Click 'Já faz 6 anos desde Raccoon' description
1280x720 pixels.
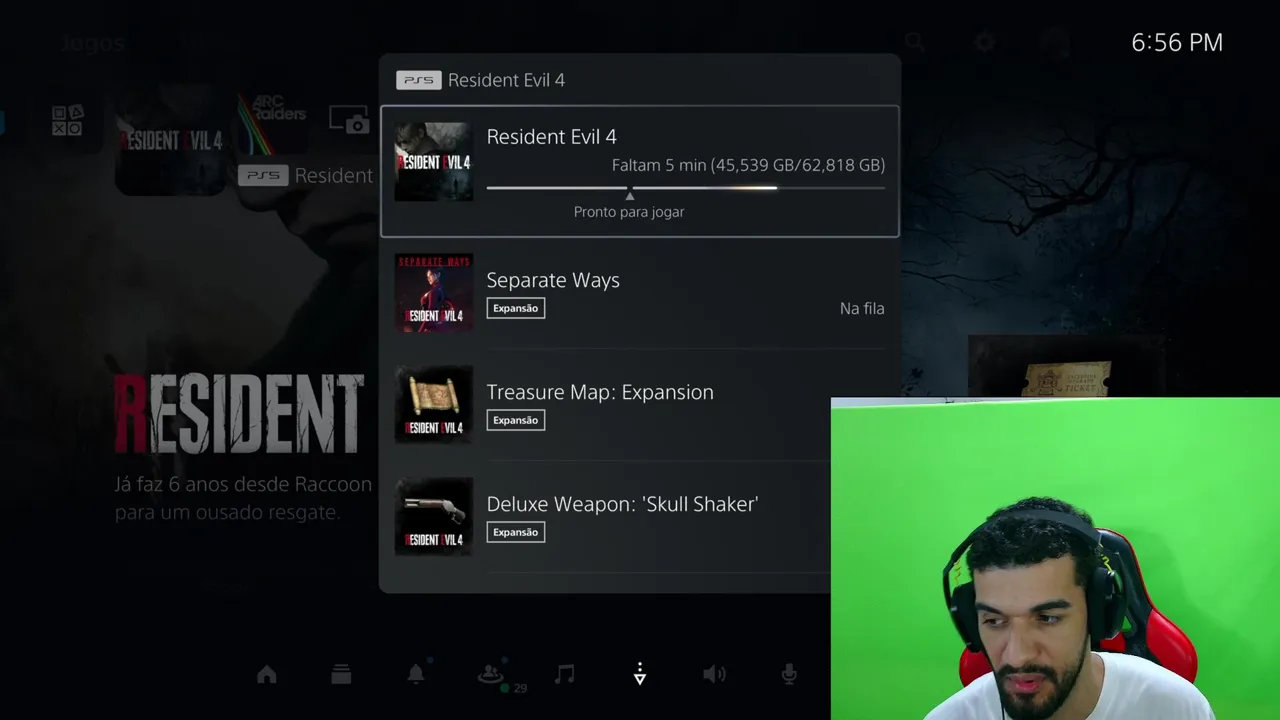[243, 484]
